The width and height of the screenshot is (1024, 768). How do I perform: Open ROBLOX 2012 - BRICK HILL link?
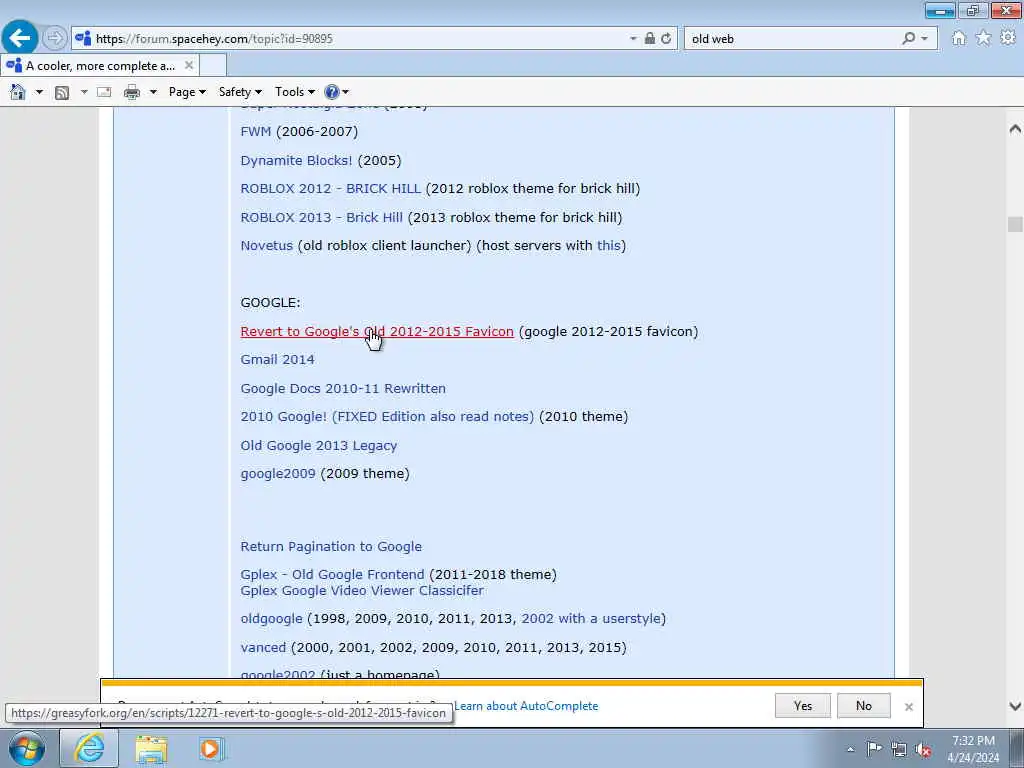330,188
